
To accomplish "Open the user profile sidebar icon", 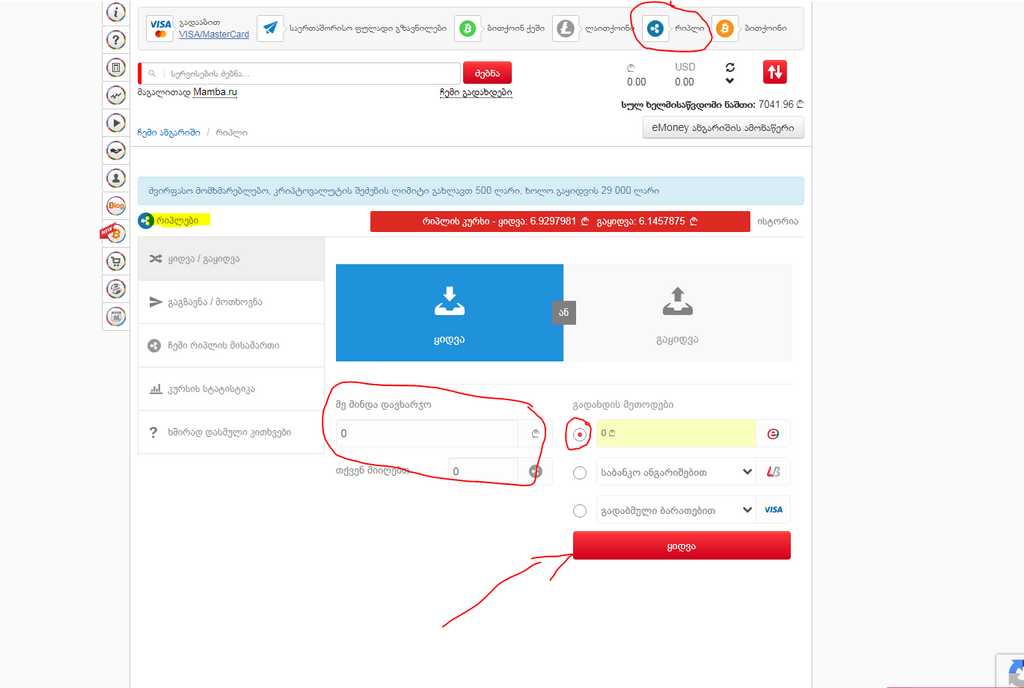I will click(x=116, y=178).
